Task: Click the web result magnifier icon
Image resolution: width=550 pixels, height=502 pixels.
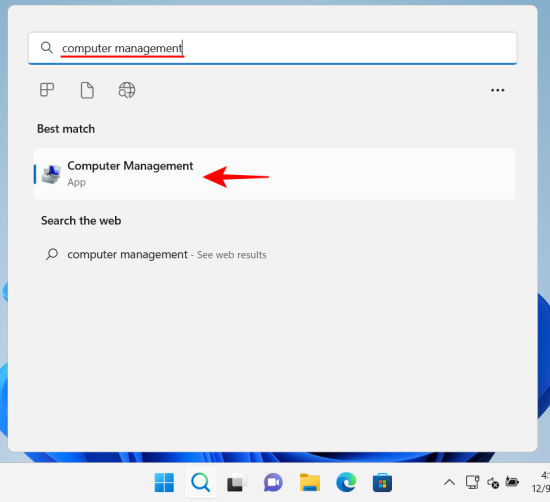Action: (52, 254)
